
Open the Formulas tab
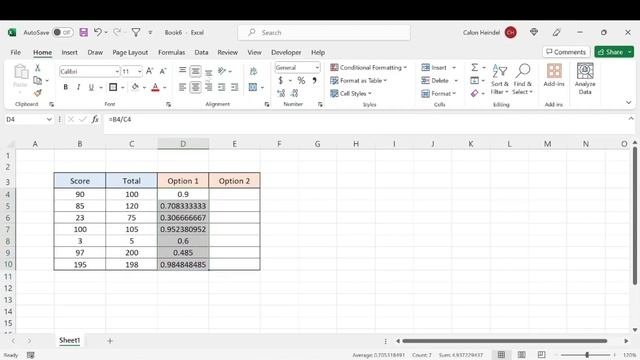[171, 52]
